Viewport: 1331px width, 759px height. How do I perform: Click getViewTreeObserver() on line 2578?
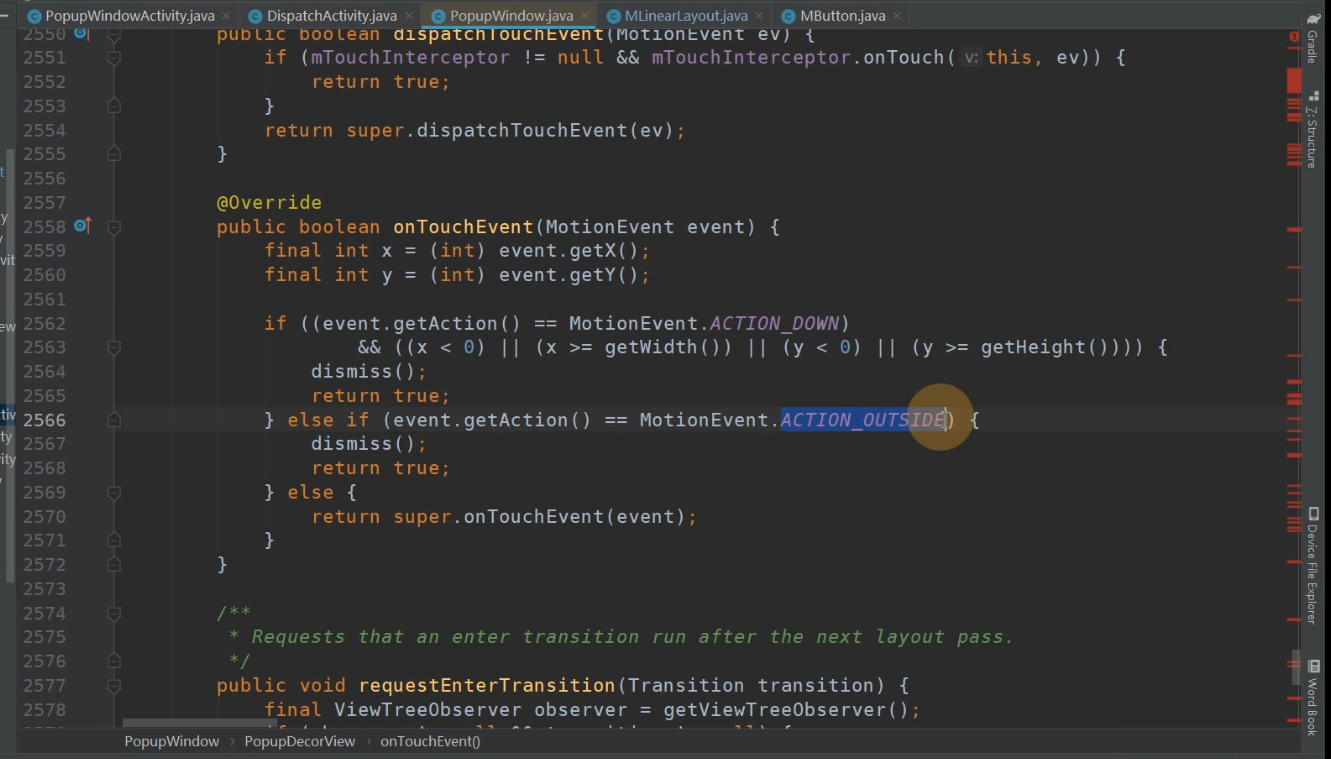pyautogui.click(x=786, y=710)
